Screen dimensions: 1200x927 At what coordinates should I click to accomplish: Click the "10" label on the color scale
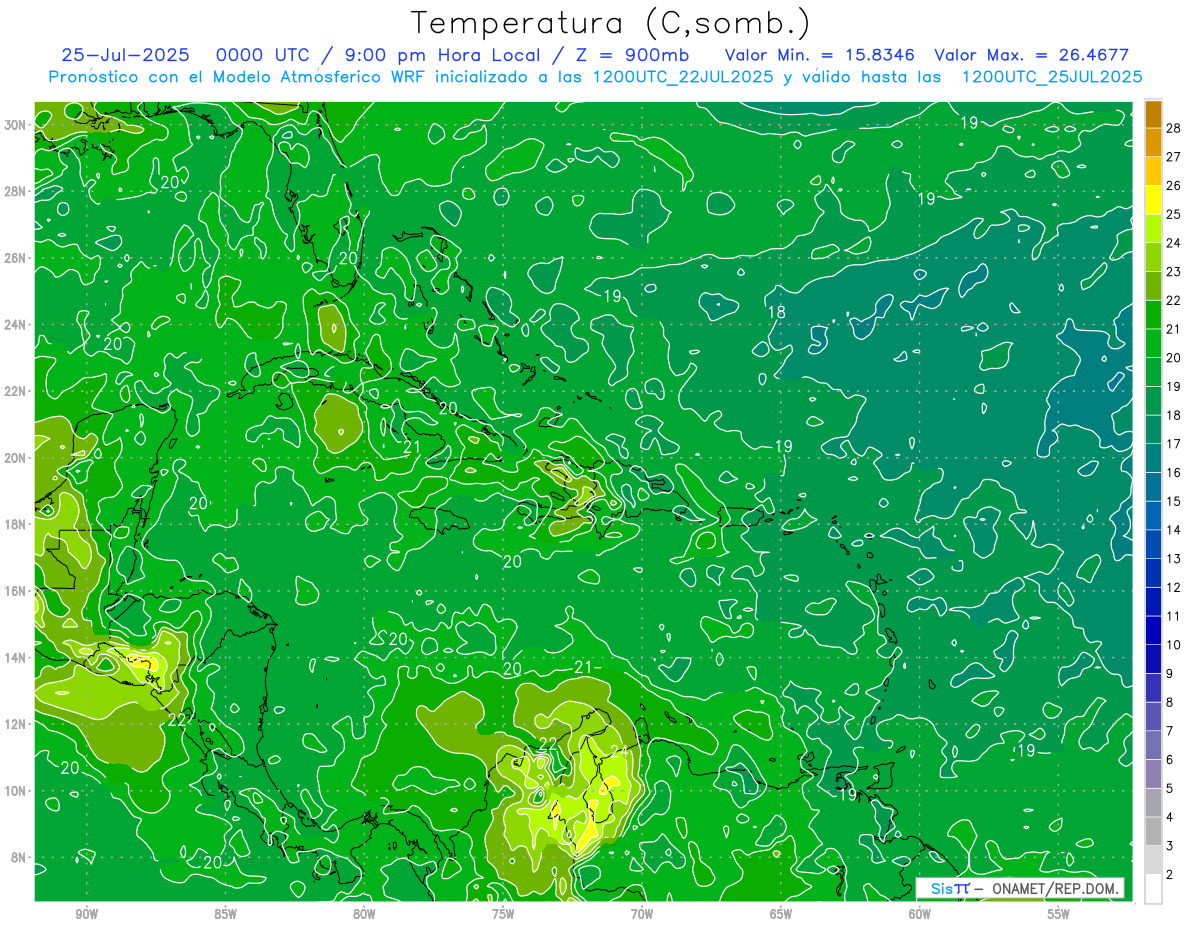(x=1174, y=645)
